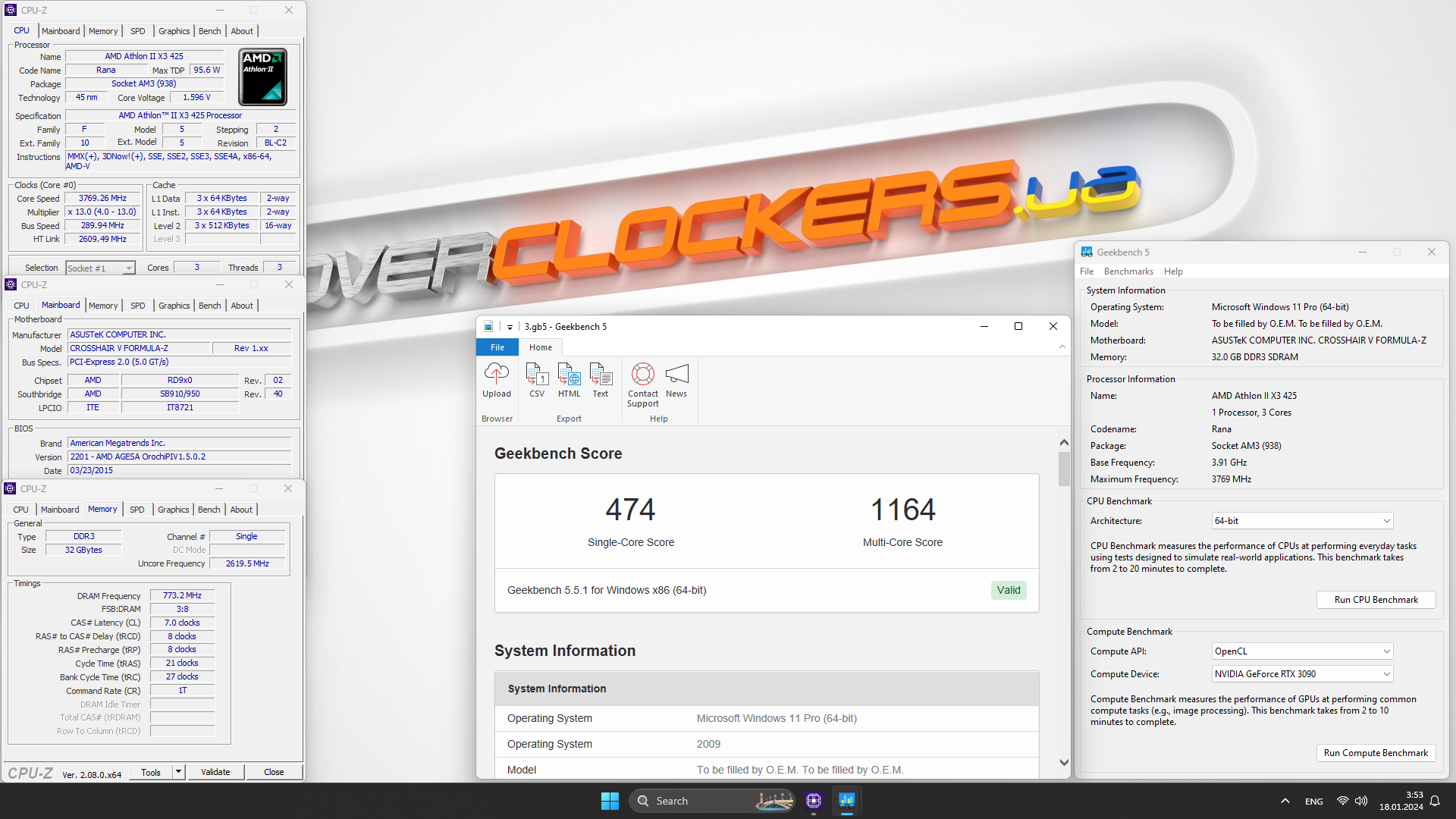This screenshot has height=819, width=1456.
Task: Open CPU-Z from the taskbar
Action: pos(814,801)
